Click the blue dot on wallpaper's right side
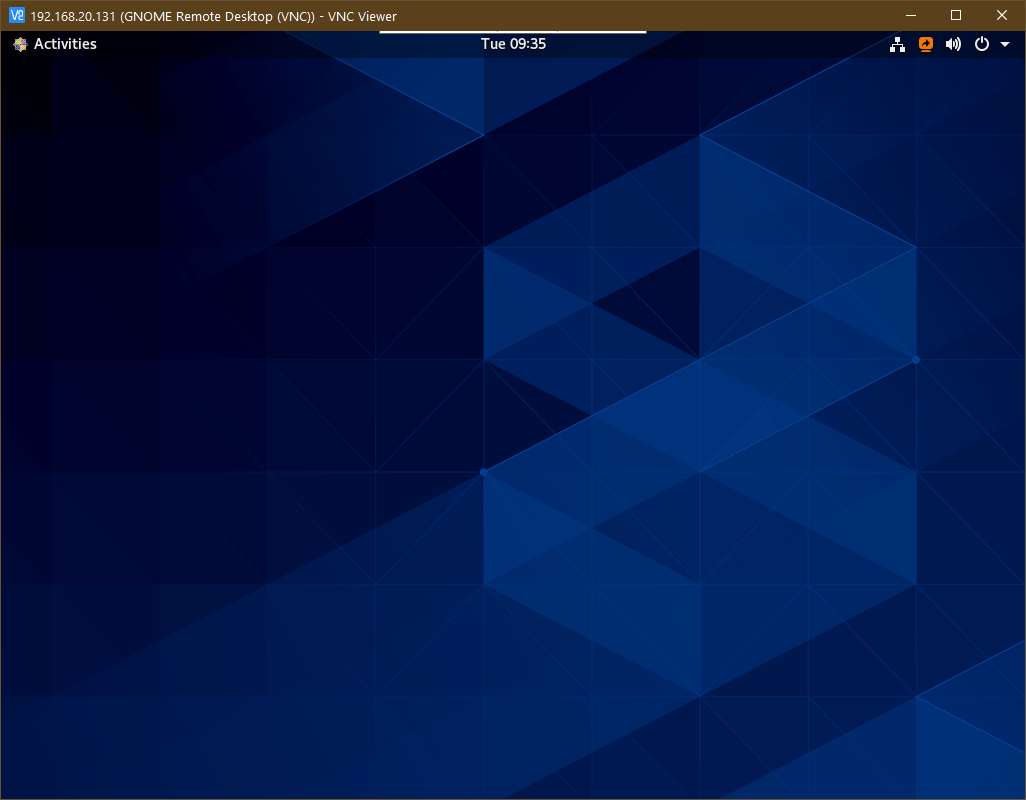This screenshot has width=1026, height=800. 915,359
